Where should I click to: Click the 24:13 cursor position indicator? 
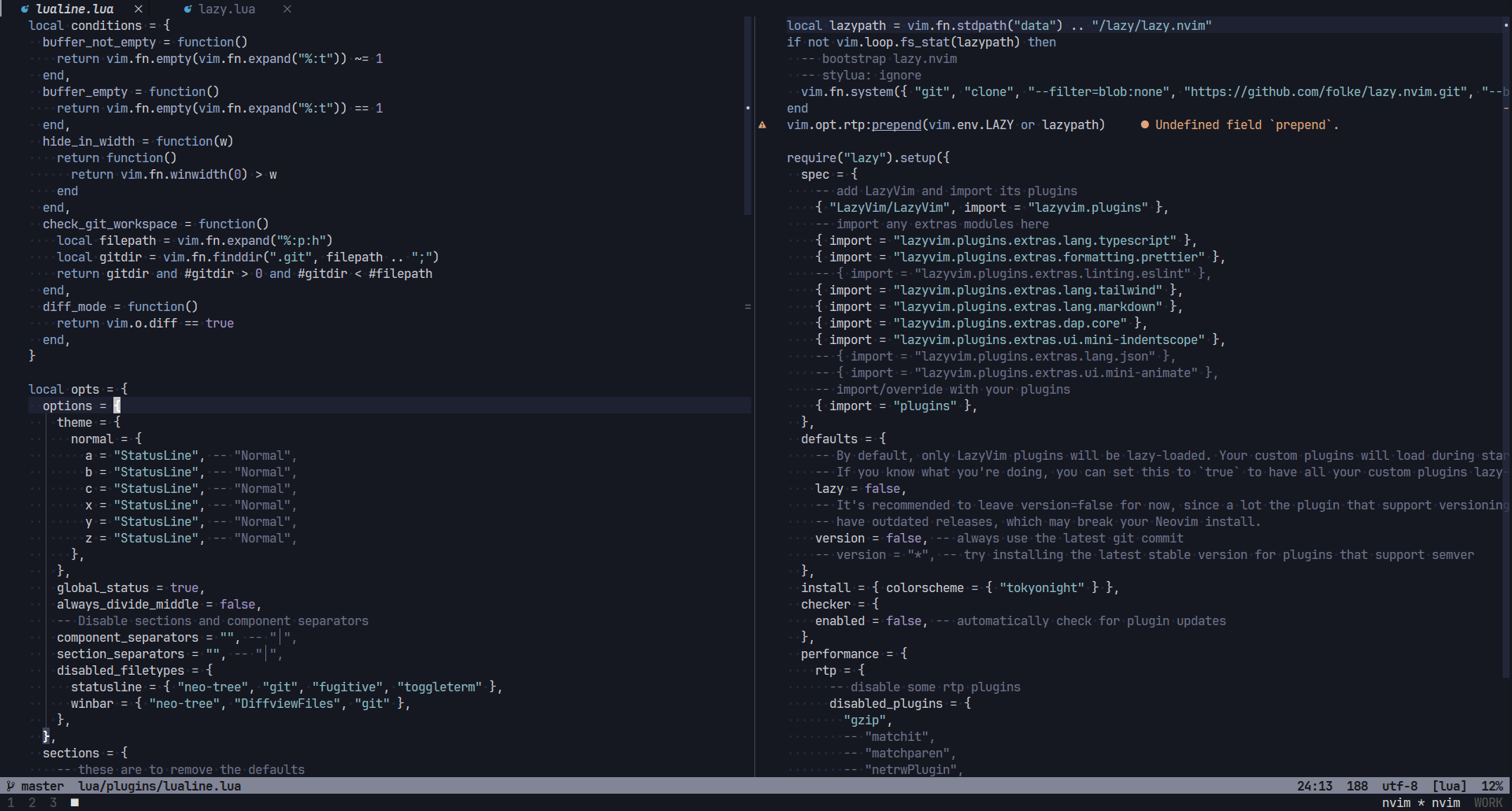click(1314, 786)
